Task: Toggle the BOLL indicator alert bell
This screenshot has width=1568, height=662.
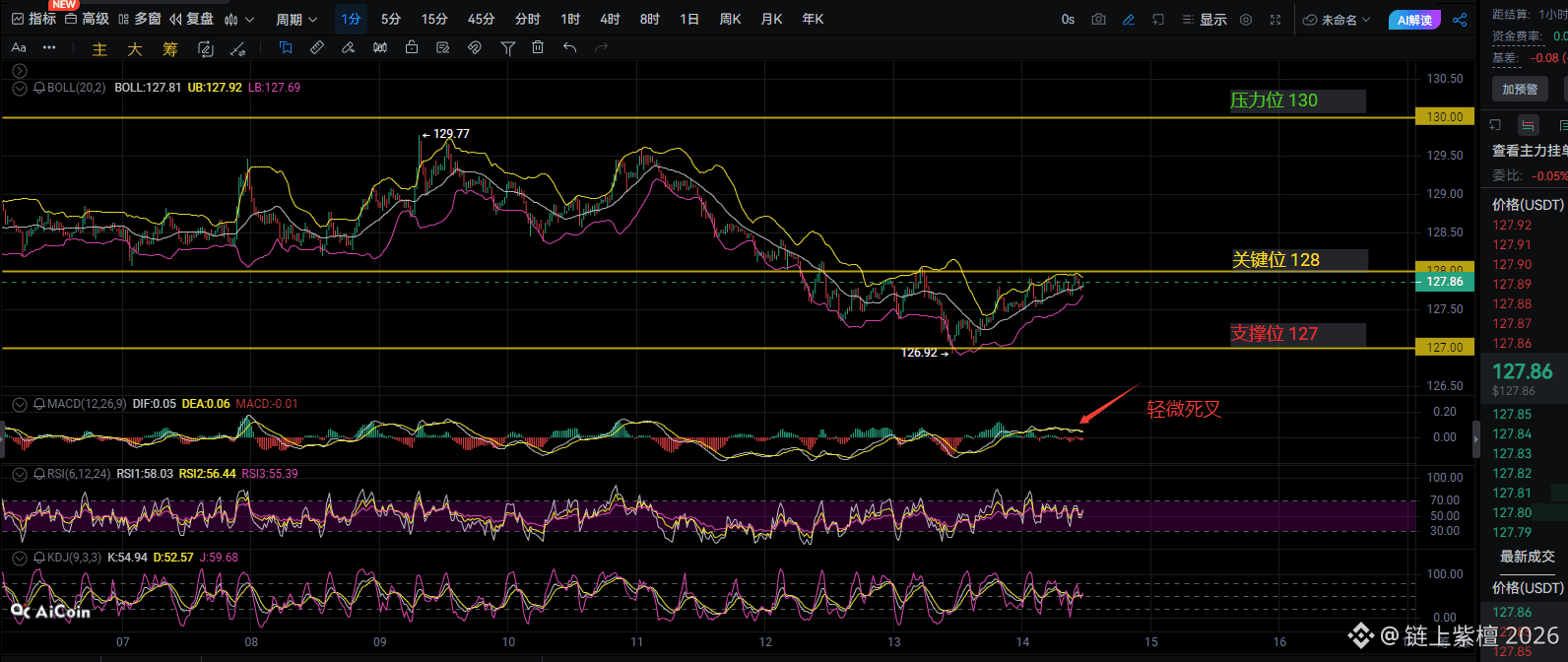Action: pyautogui.click(x=39, y=88)
